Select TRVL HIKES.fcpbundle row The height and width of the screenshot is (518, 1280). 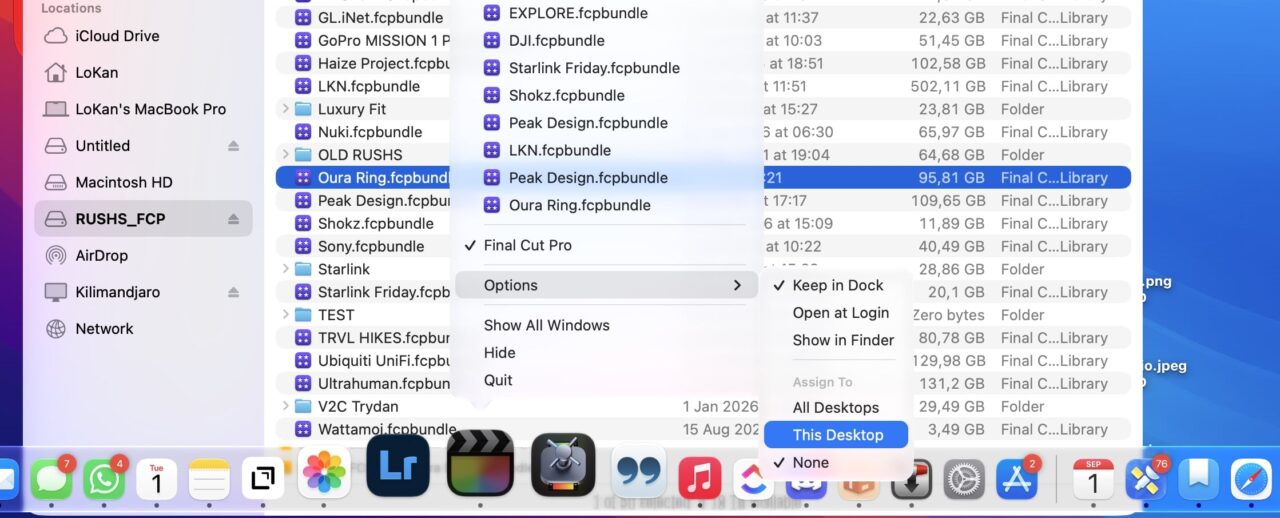click(703, 338)
